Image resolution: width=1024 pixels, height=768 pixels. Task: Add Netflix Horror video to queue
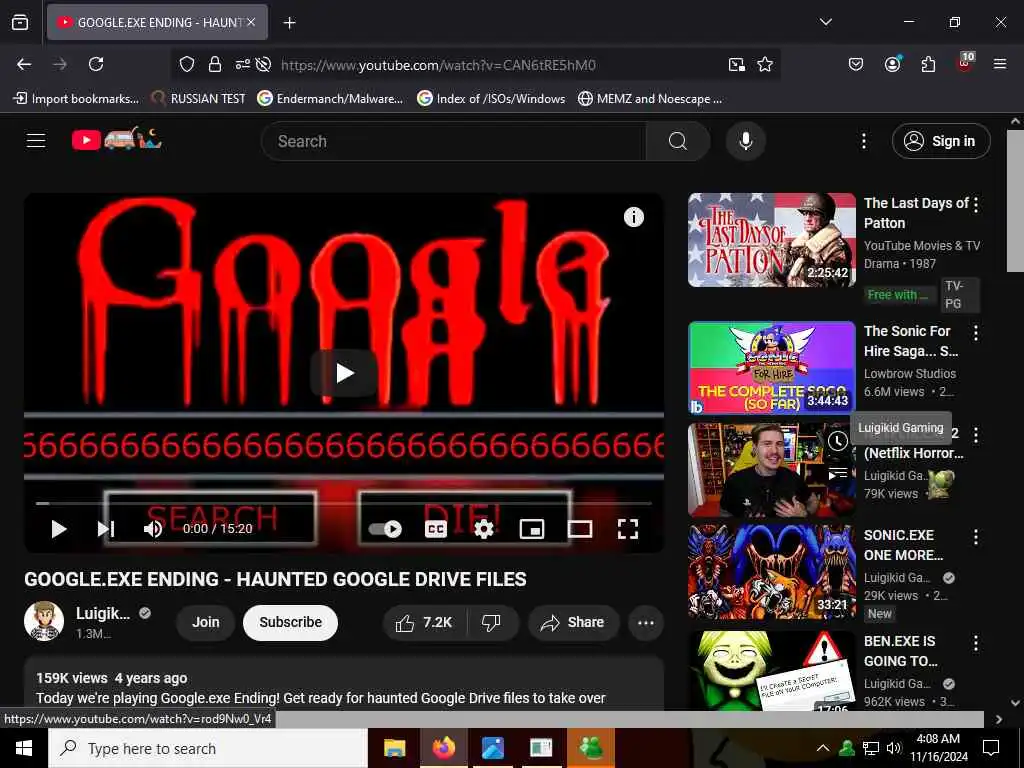tap(838, 473)
